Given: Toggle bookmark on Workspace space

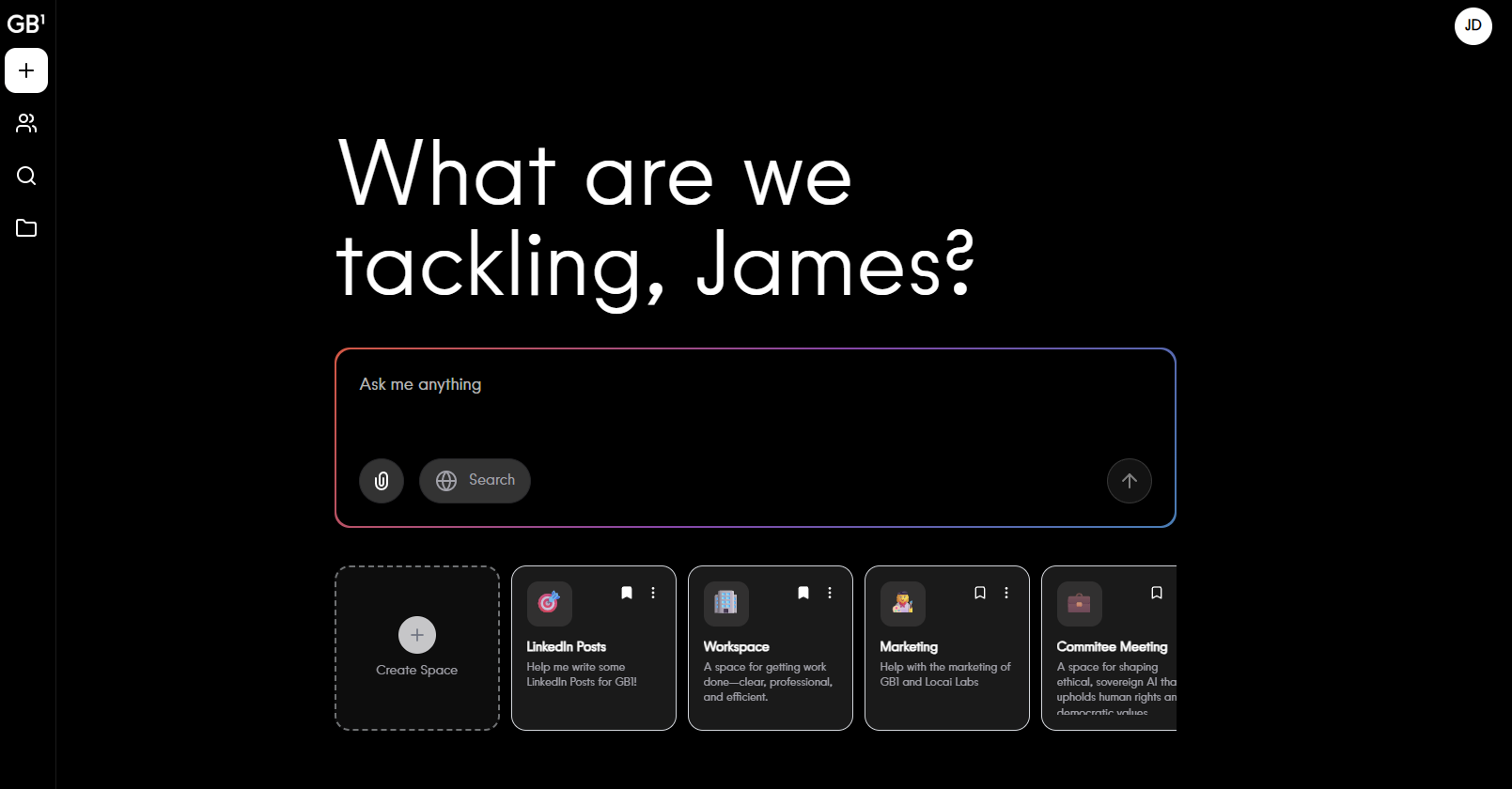Looking at the screenshot, I should pos(803,593).
